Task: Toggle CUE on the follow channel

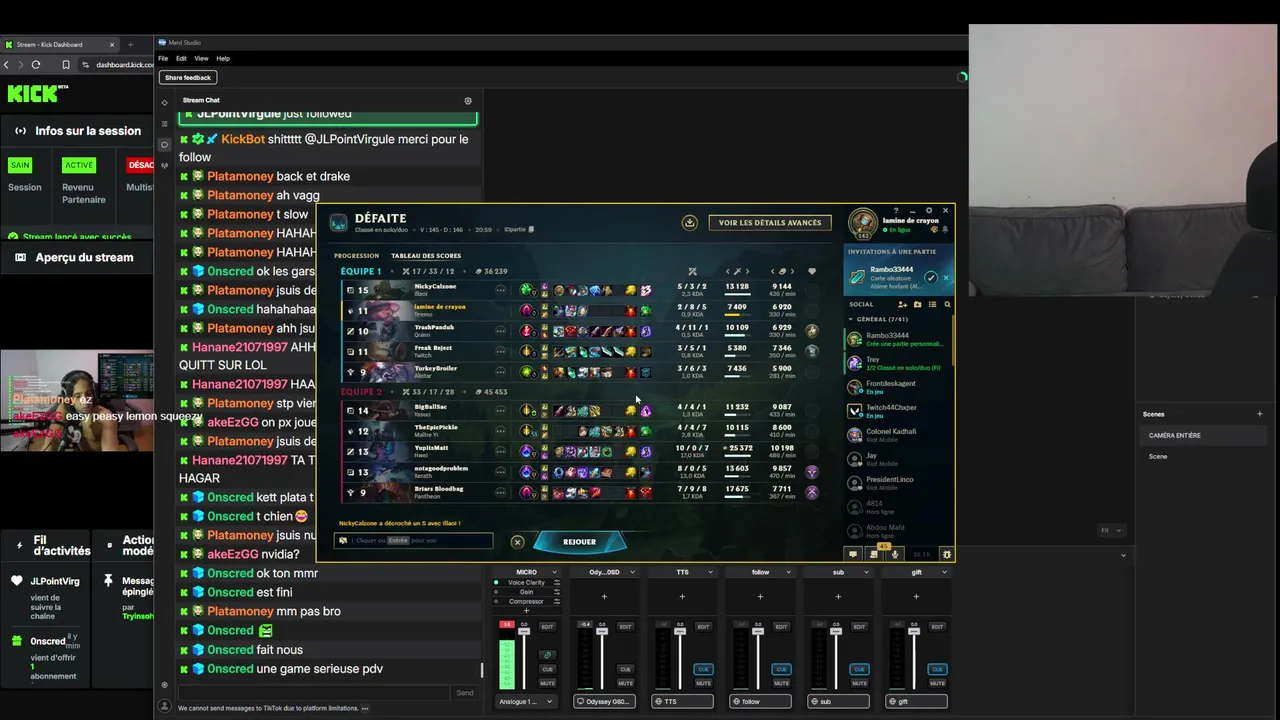Action: 781,669
